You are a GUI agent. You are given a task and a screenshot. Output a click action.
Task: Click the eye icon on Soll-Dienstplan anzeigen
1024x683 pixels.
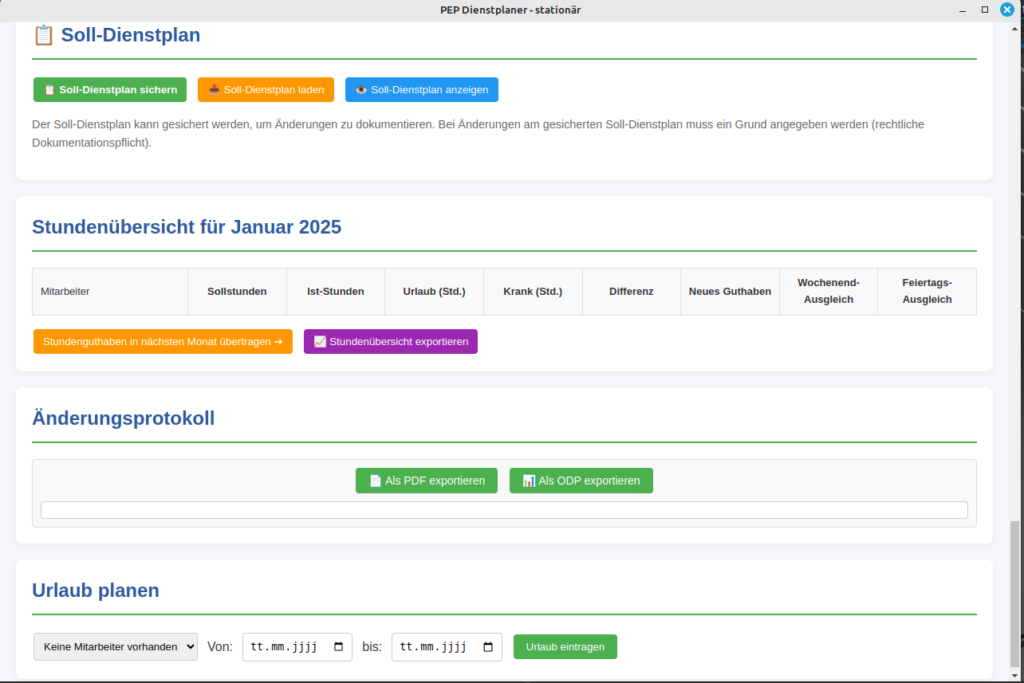(x=362, y=90)
